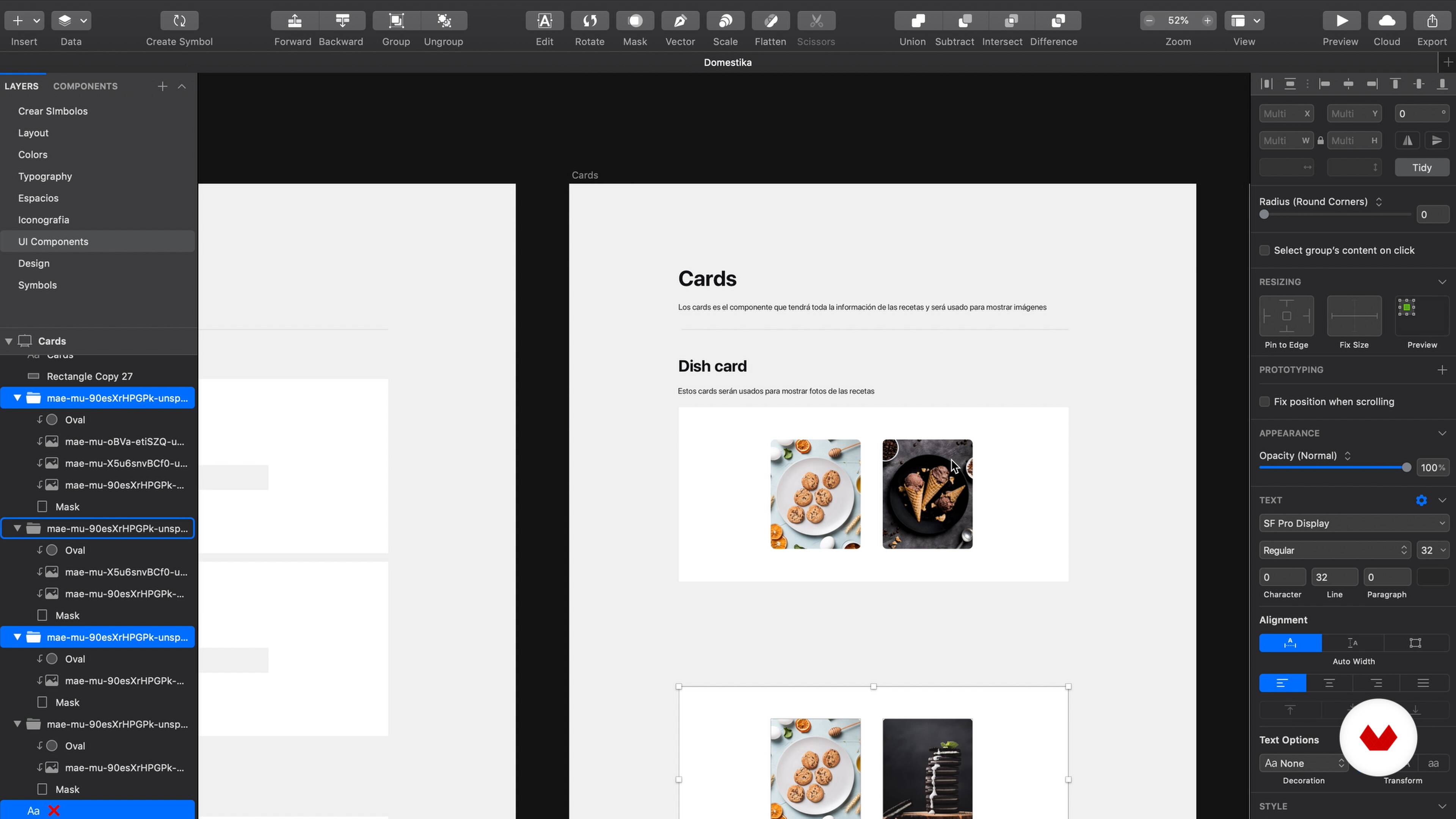Set text alignment to right
This screenshot has height=819, width=1456.
1376,683
